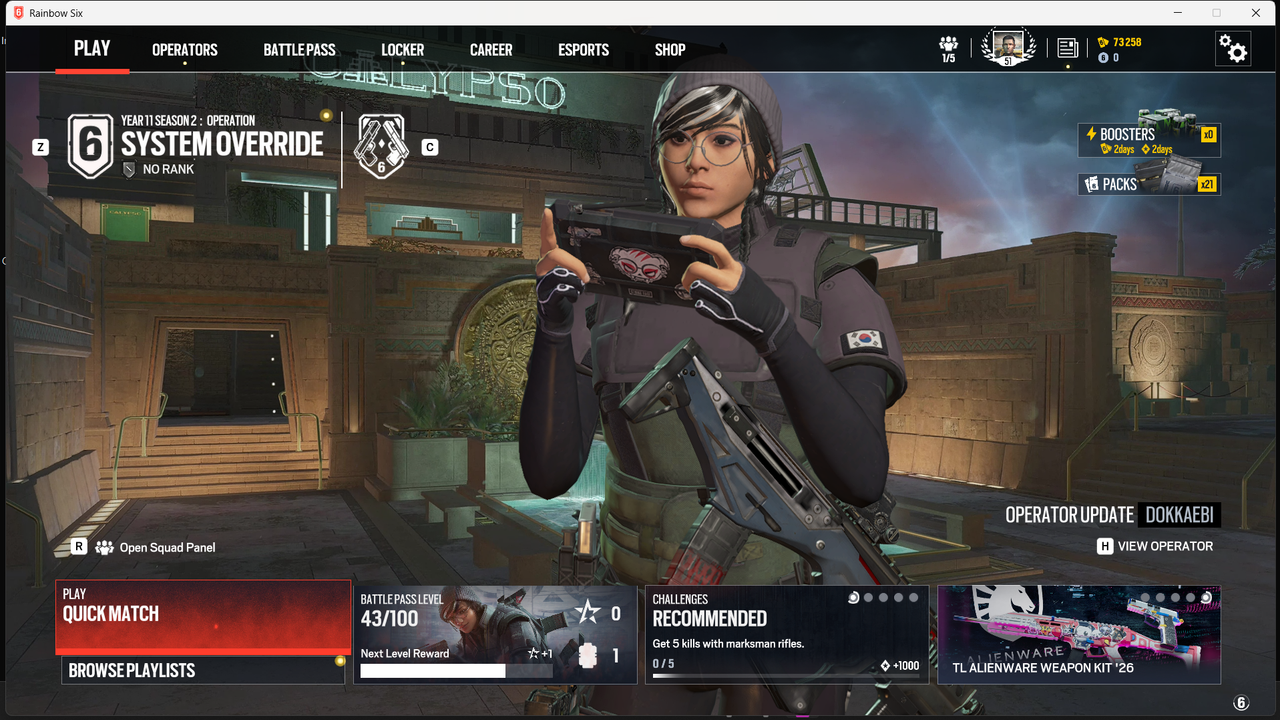Click the Next Level Reward label
This screenshot has height=720, width=1280.
(x=405, y=654)
